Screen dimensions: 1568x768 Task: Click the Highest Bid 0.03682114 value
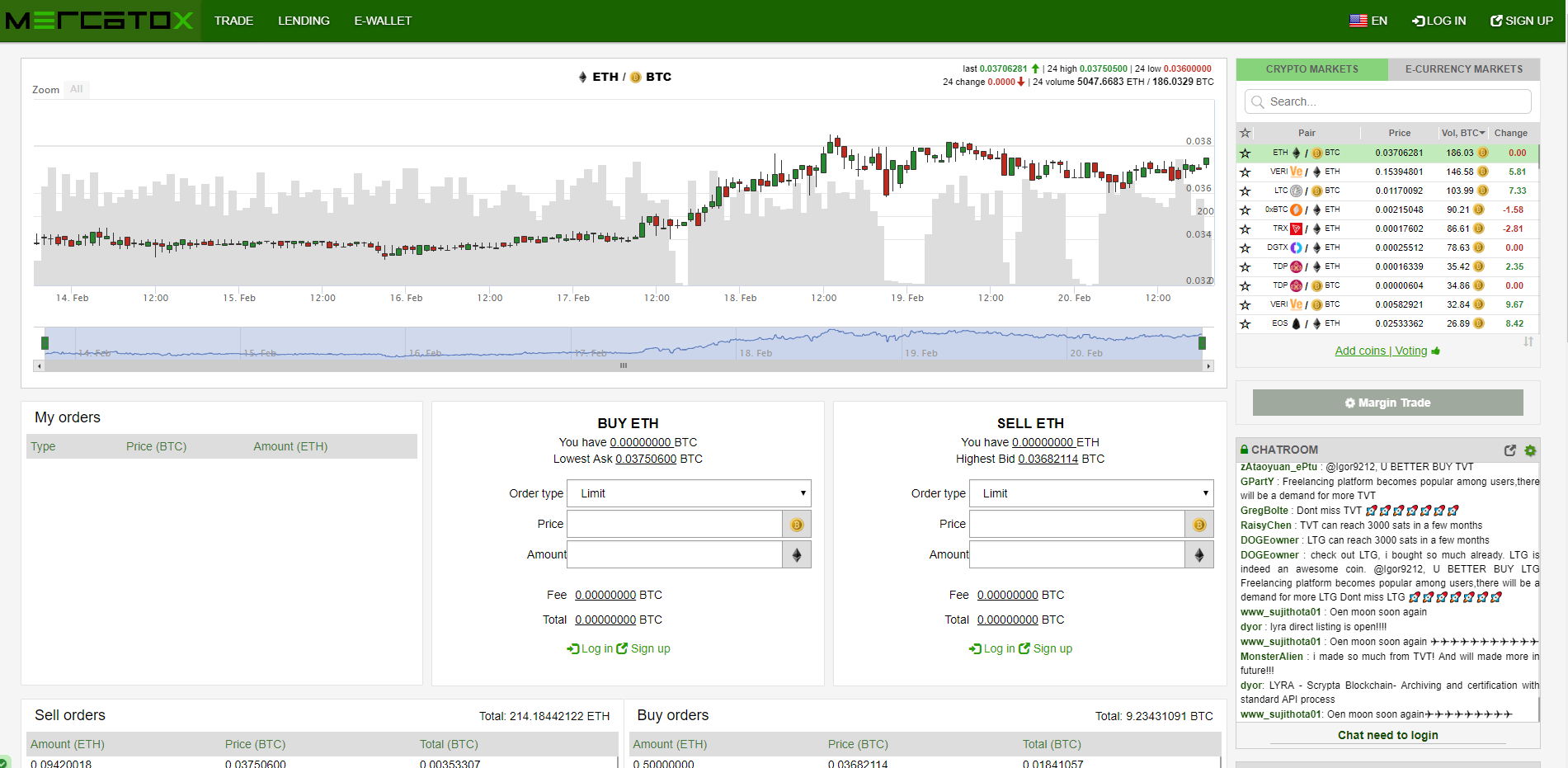1048,459
